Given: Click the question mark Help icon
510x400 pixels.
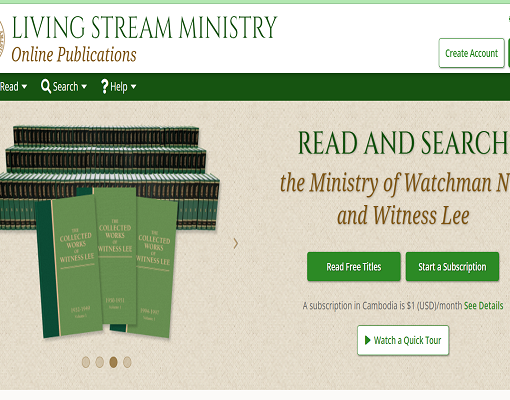Looking at the screenshot, I should click(x=104, y=86).
